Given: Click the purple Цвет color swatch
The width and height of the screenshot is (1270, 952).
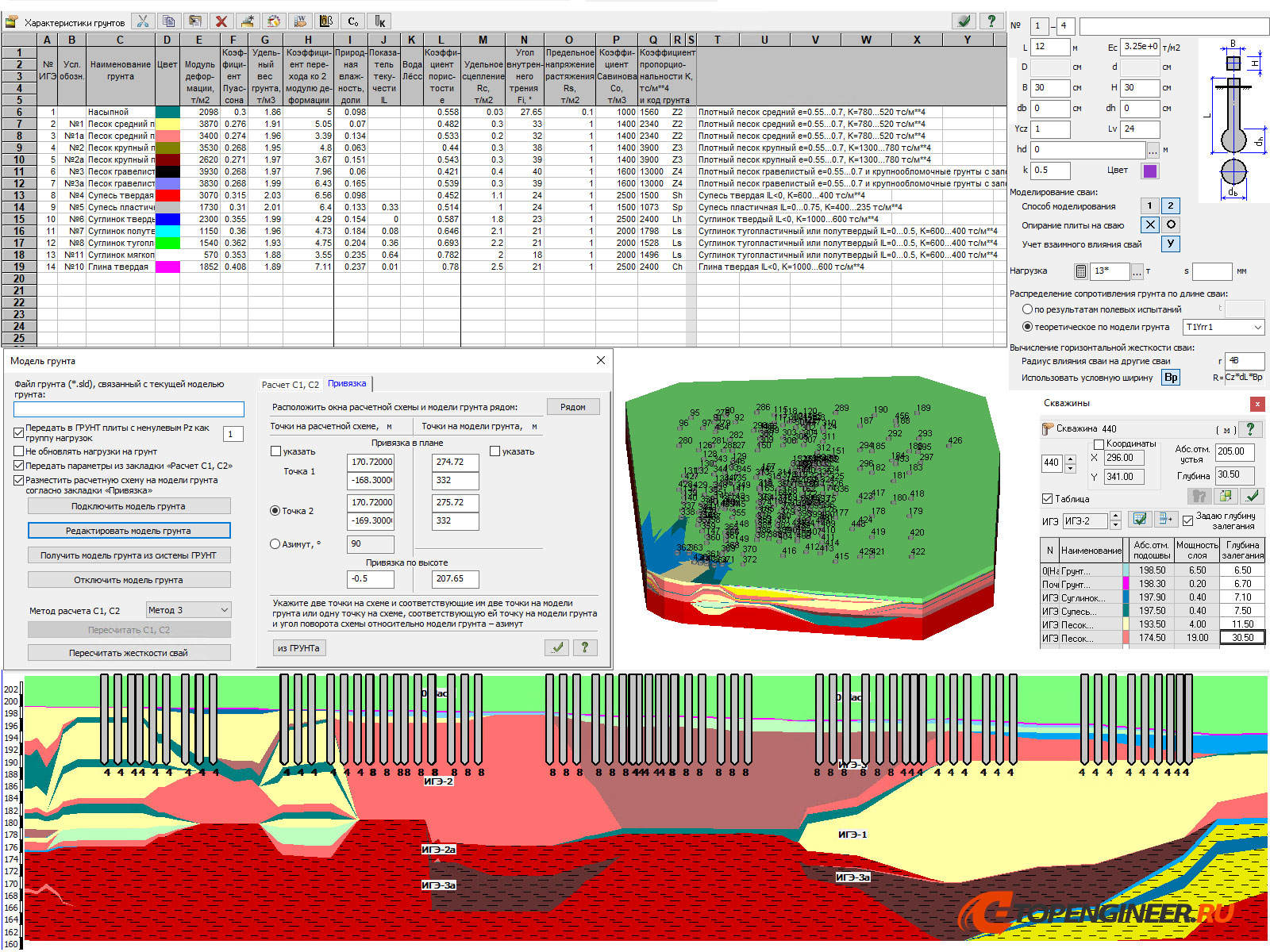Looking at the screenshot, I should click(1149, 171).
